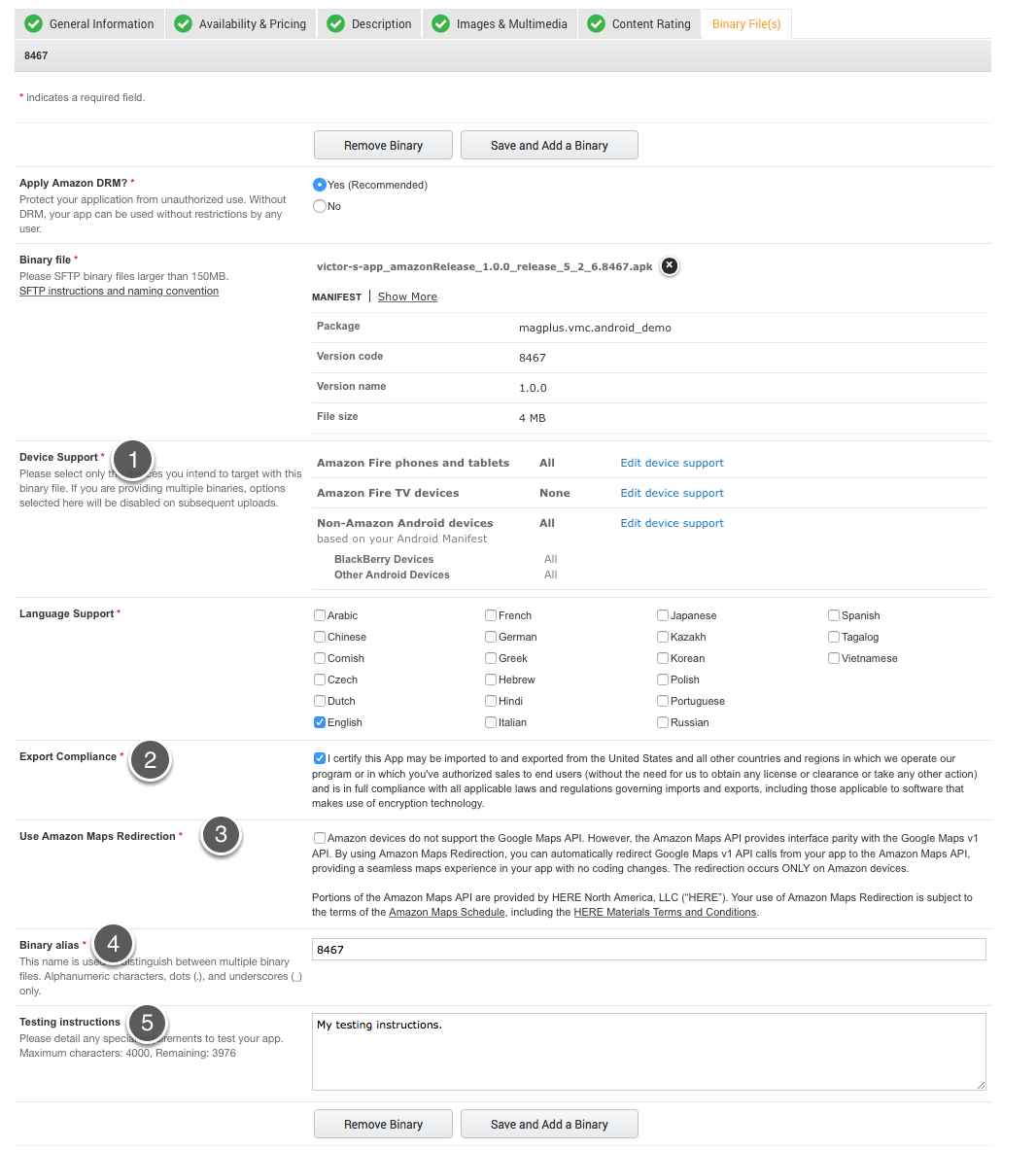Go to the Content Rating tab
Viewport: 1036px width, 1150px height.
tap(639, 23)
